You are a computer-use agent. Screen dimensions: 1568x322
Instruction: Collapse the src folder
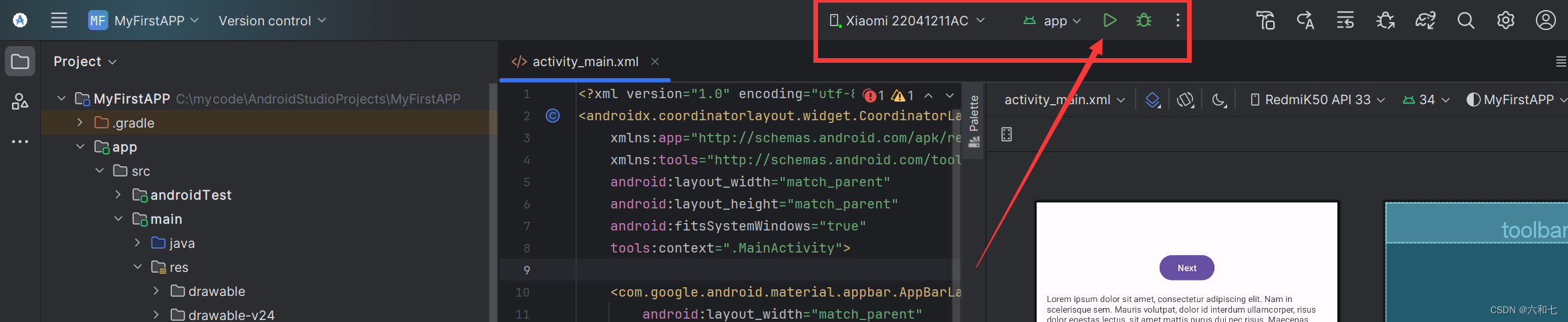point(100,171)
